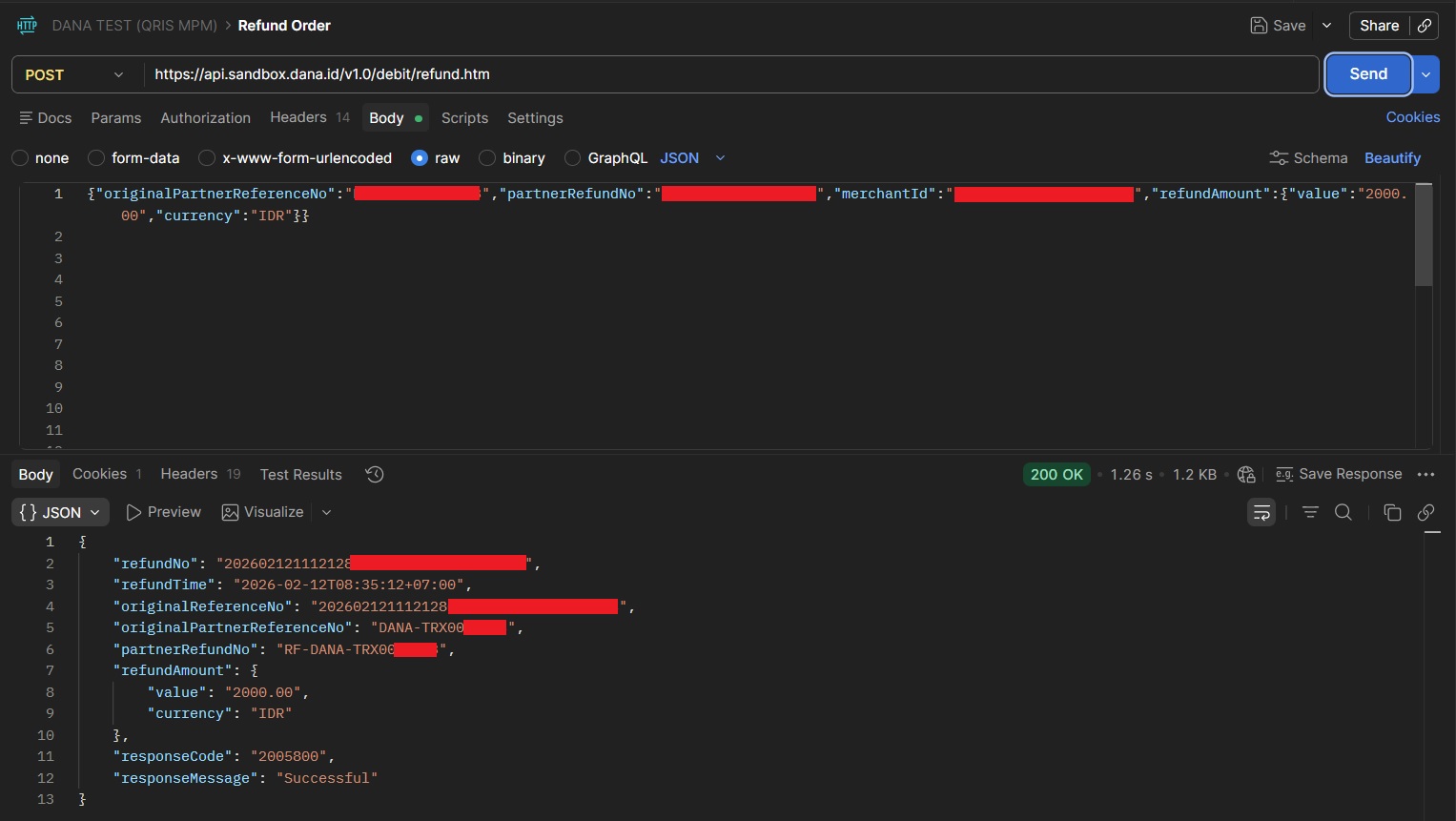This screenshot has height=821, width=1456.
Task: Toggle word wrap in response
Action: 1261,513
